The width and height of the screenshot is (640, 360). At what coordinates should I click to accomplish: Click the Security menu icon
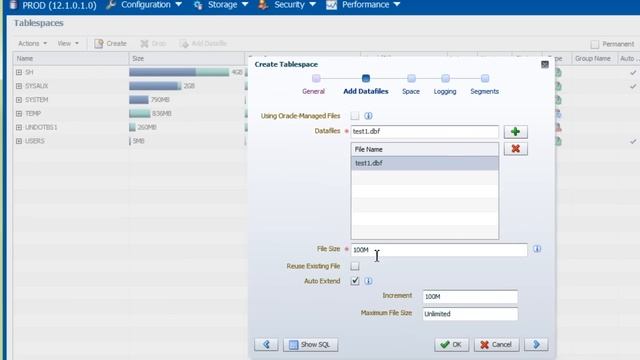coord(263,5)
